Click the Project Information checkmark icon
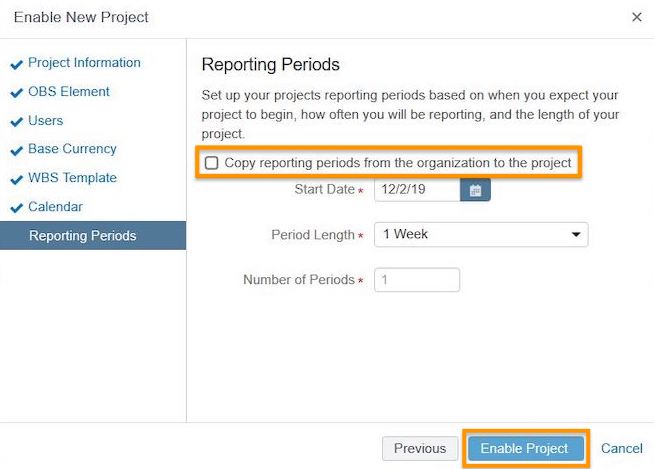Viewport: 654px width, 469px height. pos(16,65)
